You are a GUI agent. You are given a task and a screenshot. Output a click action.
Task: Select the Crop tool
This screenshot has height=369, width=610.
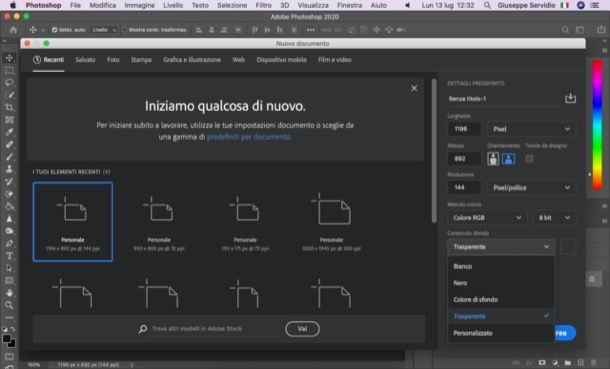(x=9, y=107)
